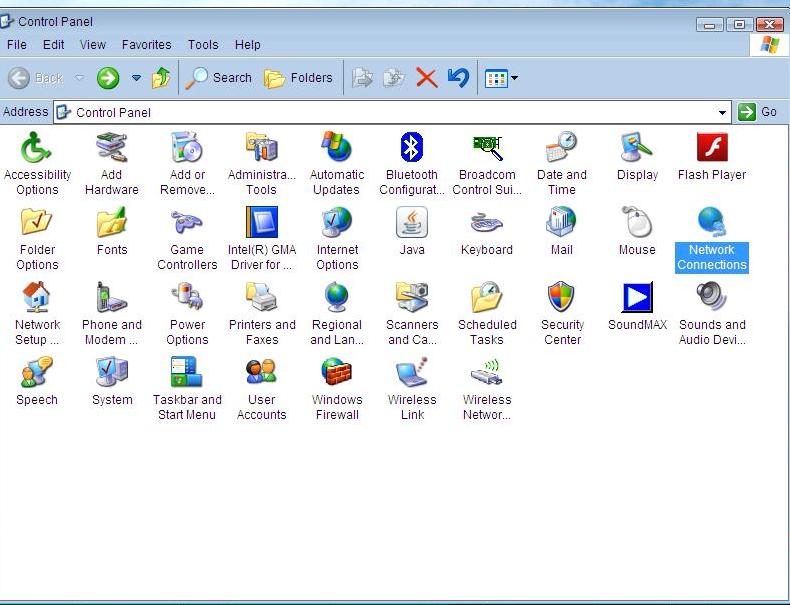
Task: Open Game Controllers
Action: 187,238
